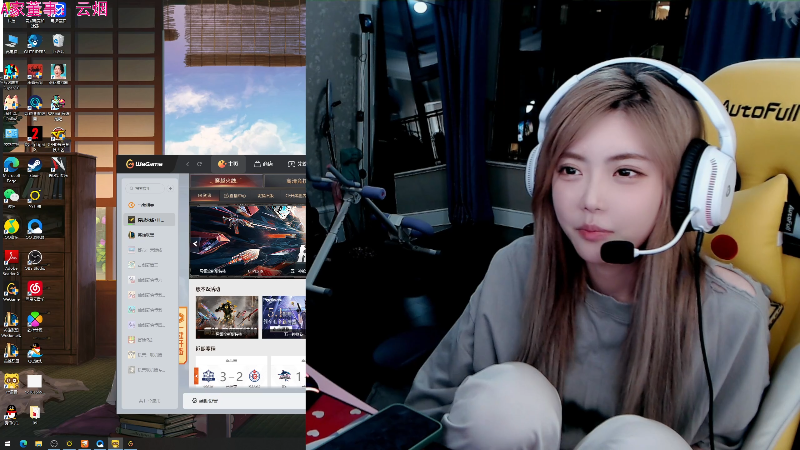
Task: Go back in WeGame navigation
Action: point(187,164)
